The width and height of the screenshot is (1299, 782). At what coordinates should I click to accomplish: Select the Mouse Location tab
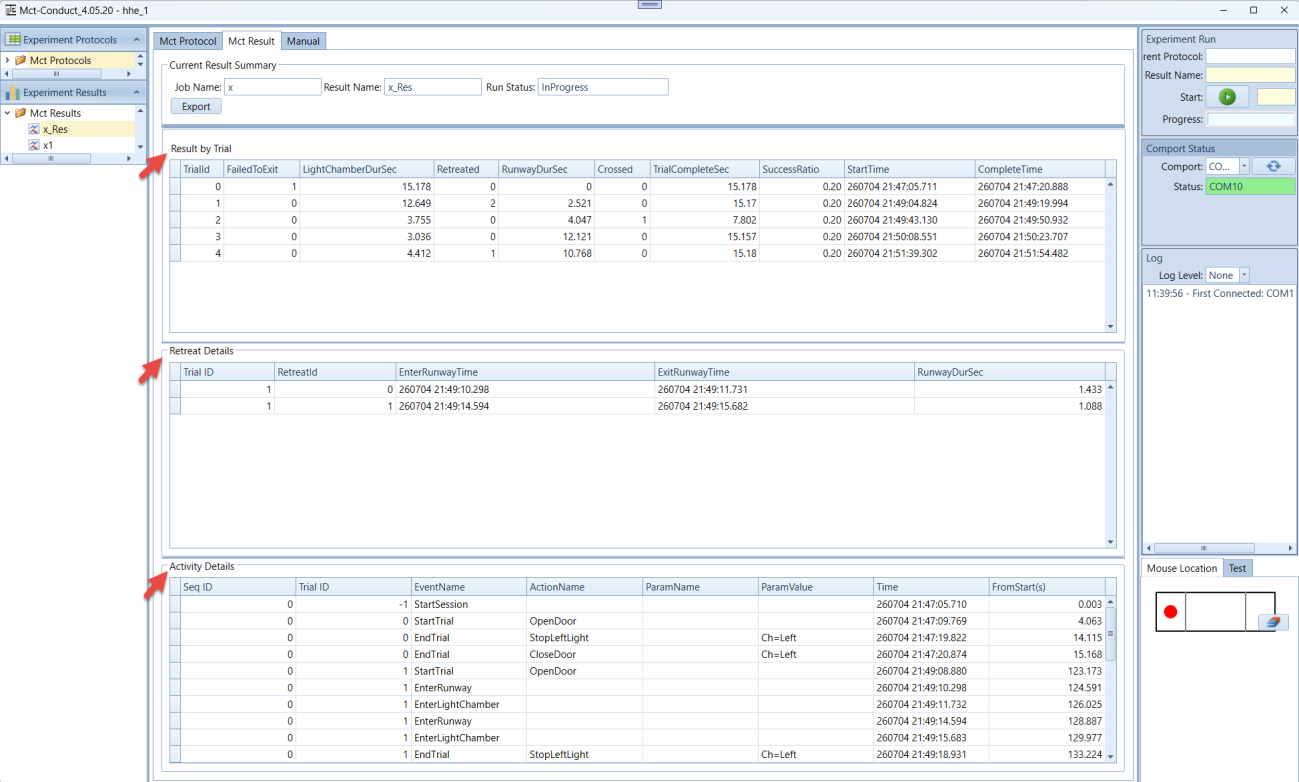(1182, 568)
